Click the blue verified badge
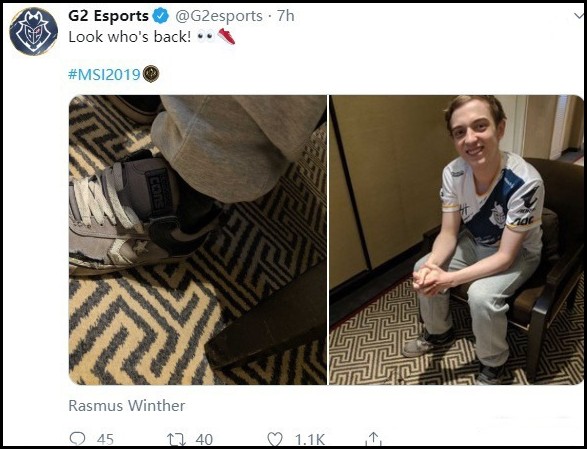Screen dimensions: 587x449 (x=161, y=16)
